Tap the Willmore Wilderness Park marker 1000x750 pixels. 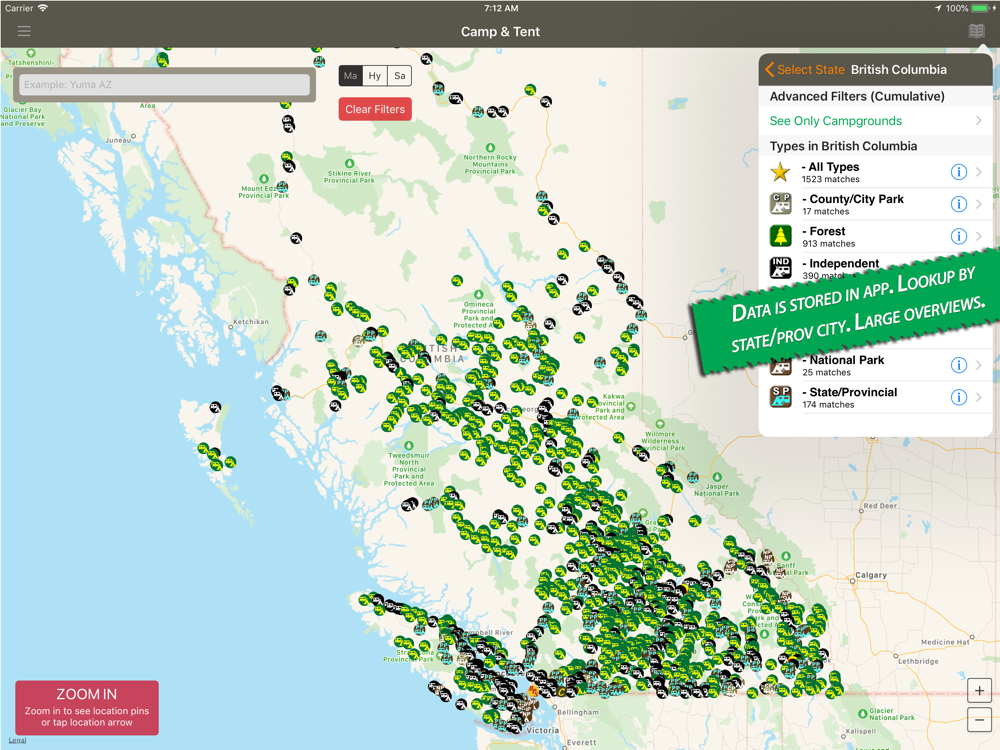[x=660, y=424]
